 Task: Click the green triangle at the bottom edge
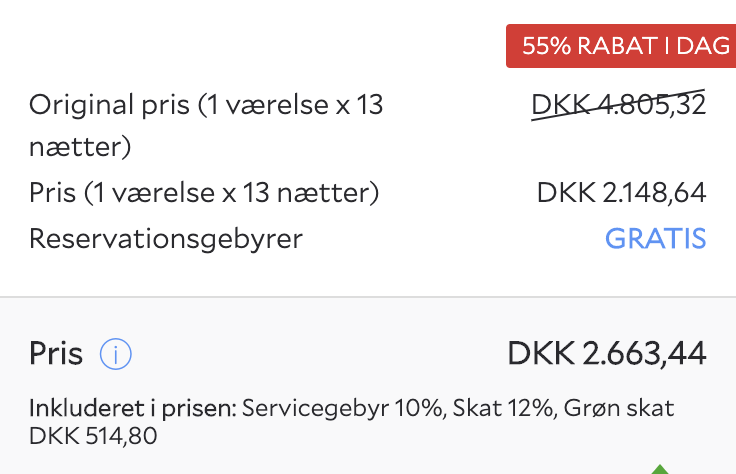tap(660, 469)
